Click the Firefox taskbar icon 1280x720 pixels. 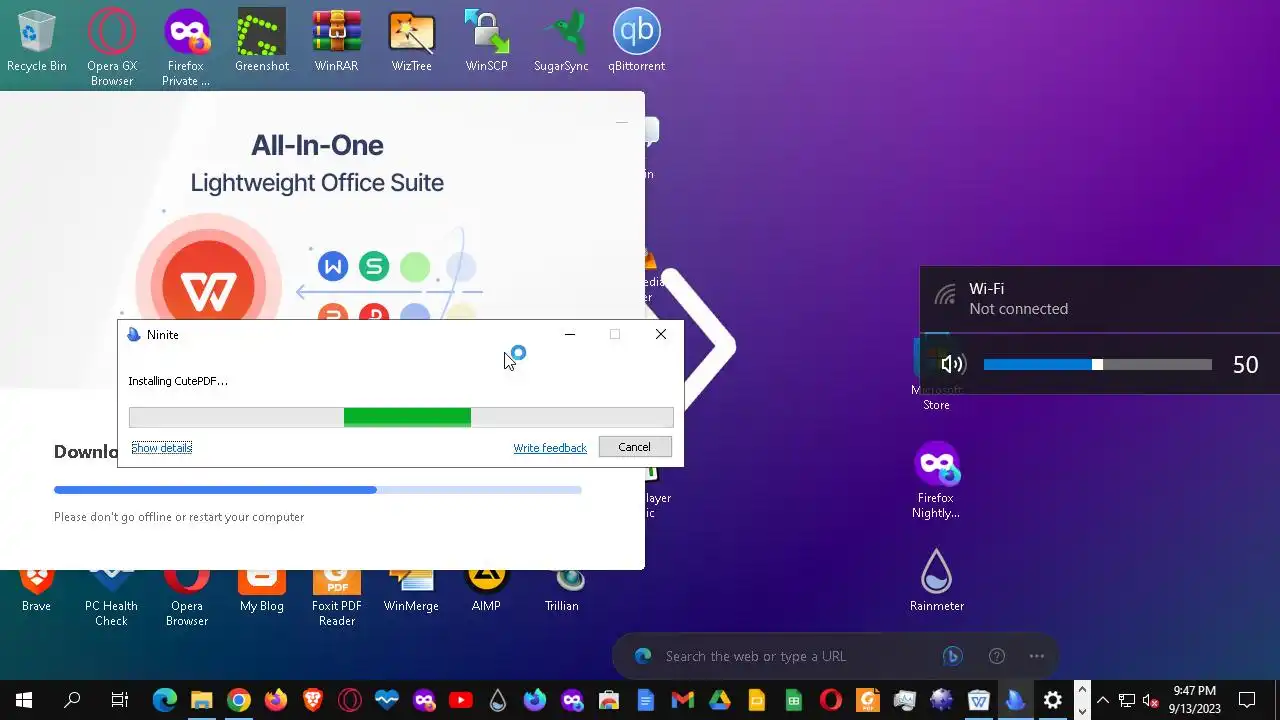point(275,700)
